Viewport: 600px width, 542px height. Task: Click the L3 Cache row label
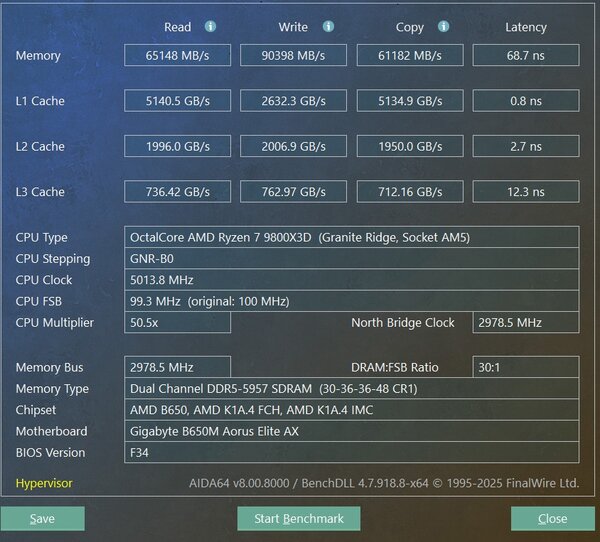pyautogui.click(x=40, y=192)
